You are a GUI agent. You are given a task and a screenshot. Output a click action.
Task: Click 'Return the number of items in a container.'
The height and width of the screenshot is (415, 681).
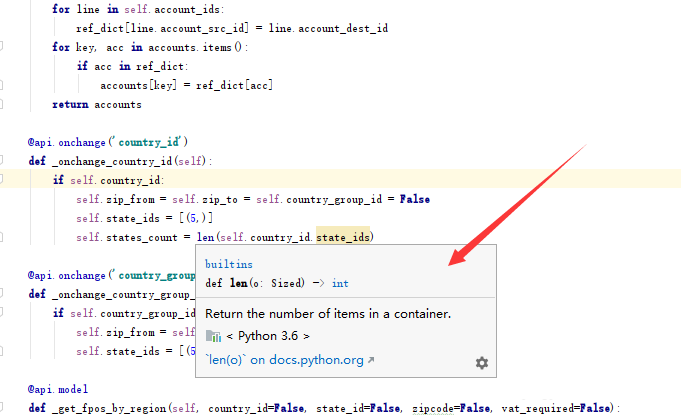tap(328, 314)
